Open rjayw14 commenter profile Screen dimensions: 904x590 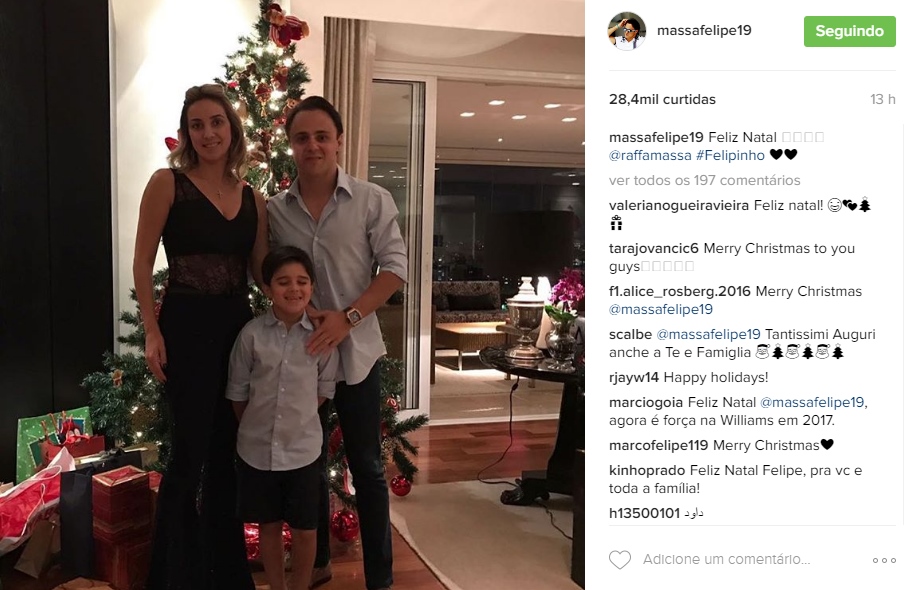(634, 378)
